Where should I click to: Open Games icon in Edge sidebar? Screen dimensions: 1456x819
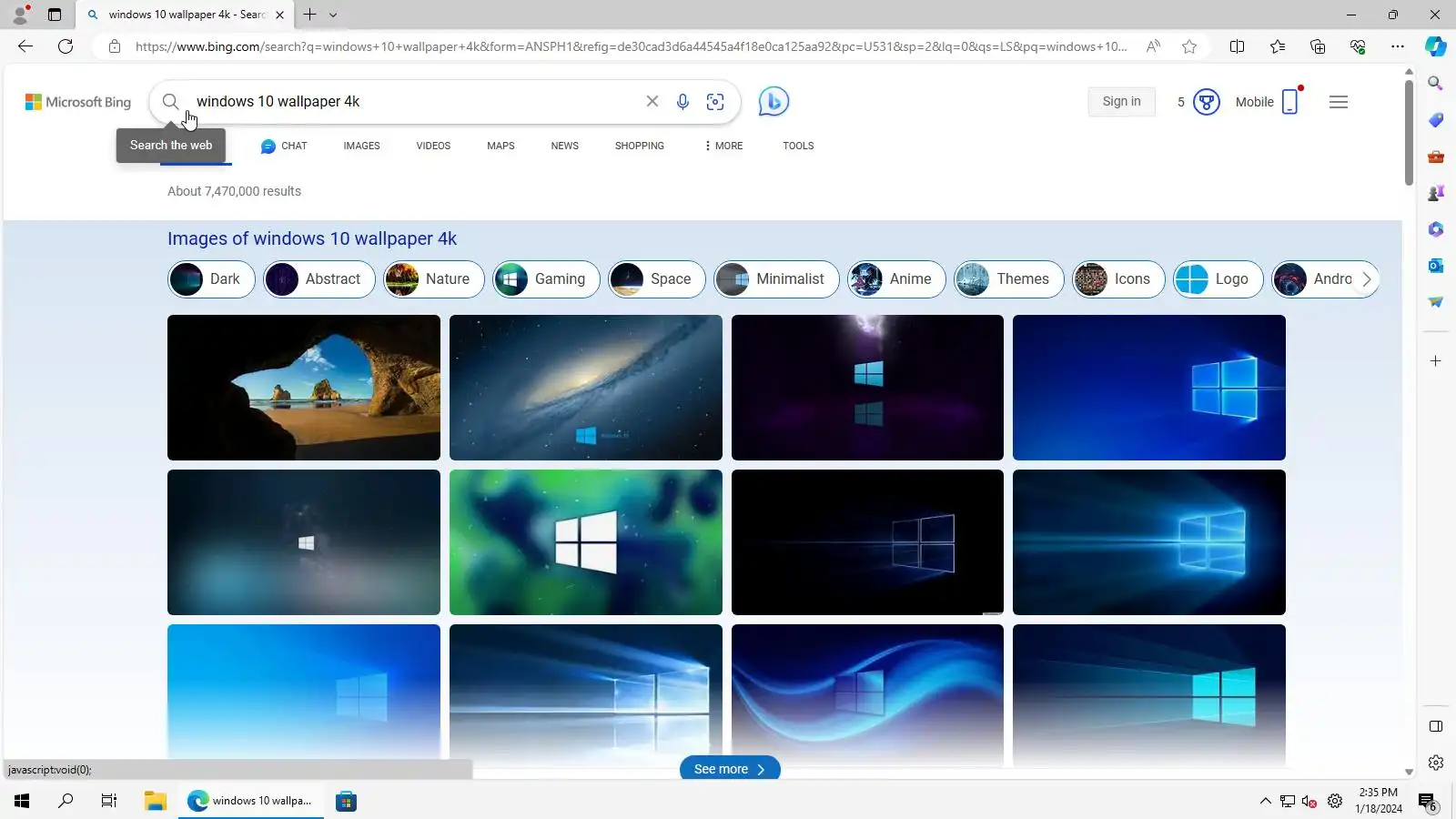point(1436,193)
